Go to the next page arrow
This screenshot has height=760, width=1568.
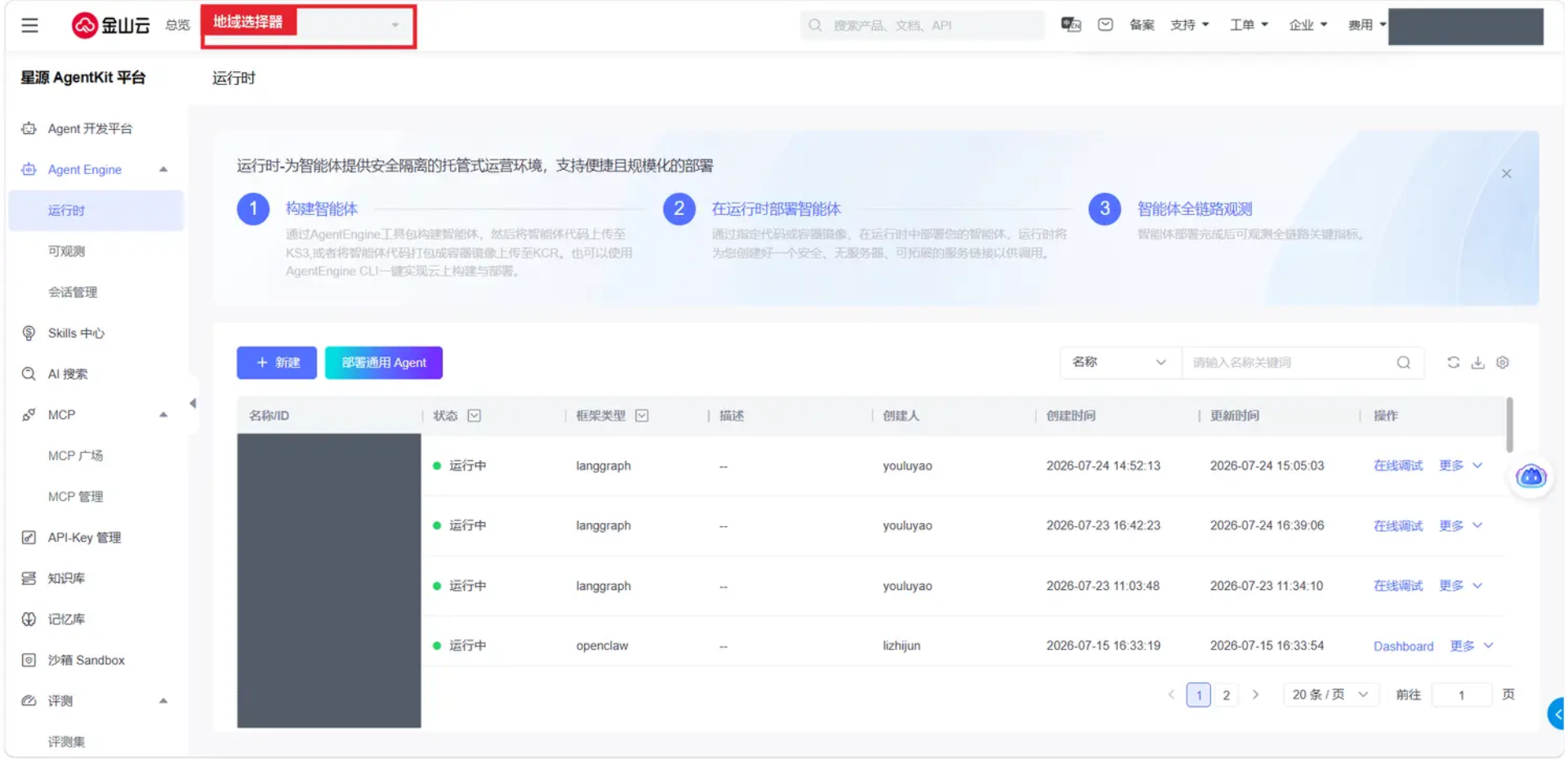1256,695
